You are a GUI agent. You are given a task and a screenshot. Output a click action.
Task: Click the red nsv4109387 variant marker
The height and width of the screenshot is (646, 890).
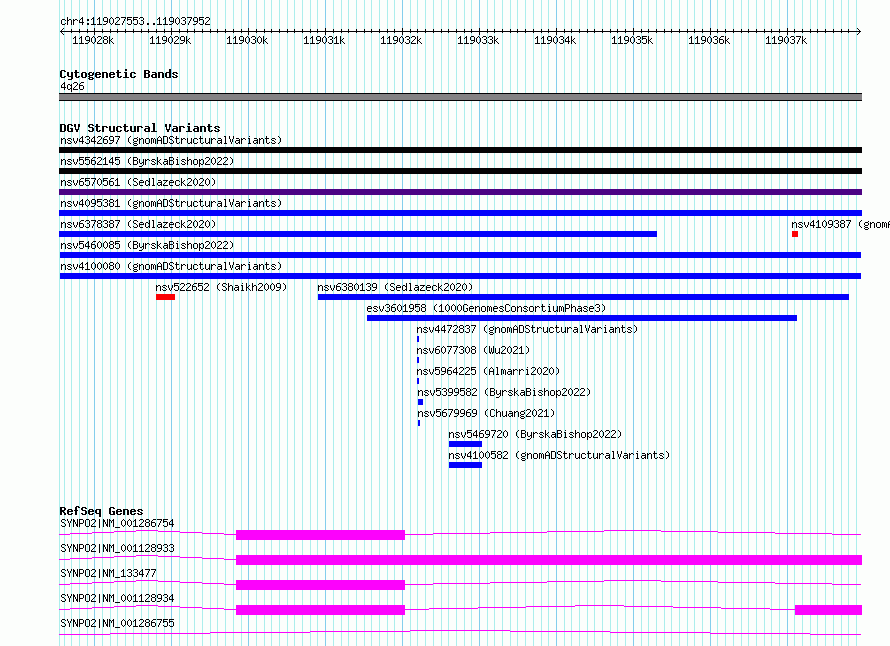tap(795, 234)
